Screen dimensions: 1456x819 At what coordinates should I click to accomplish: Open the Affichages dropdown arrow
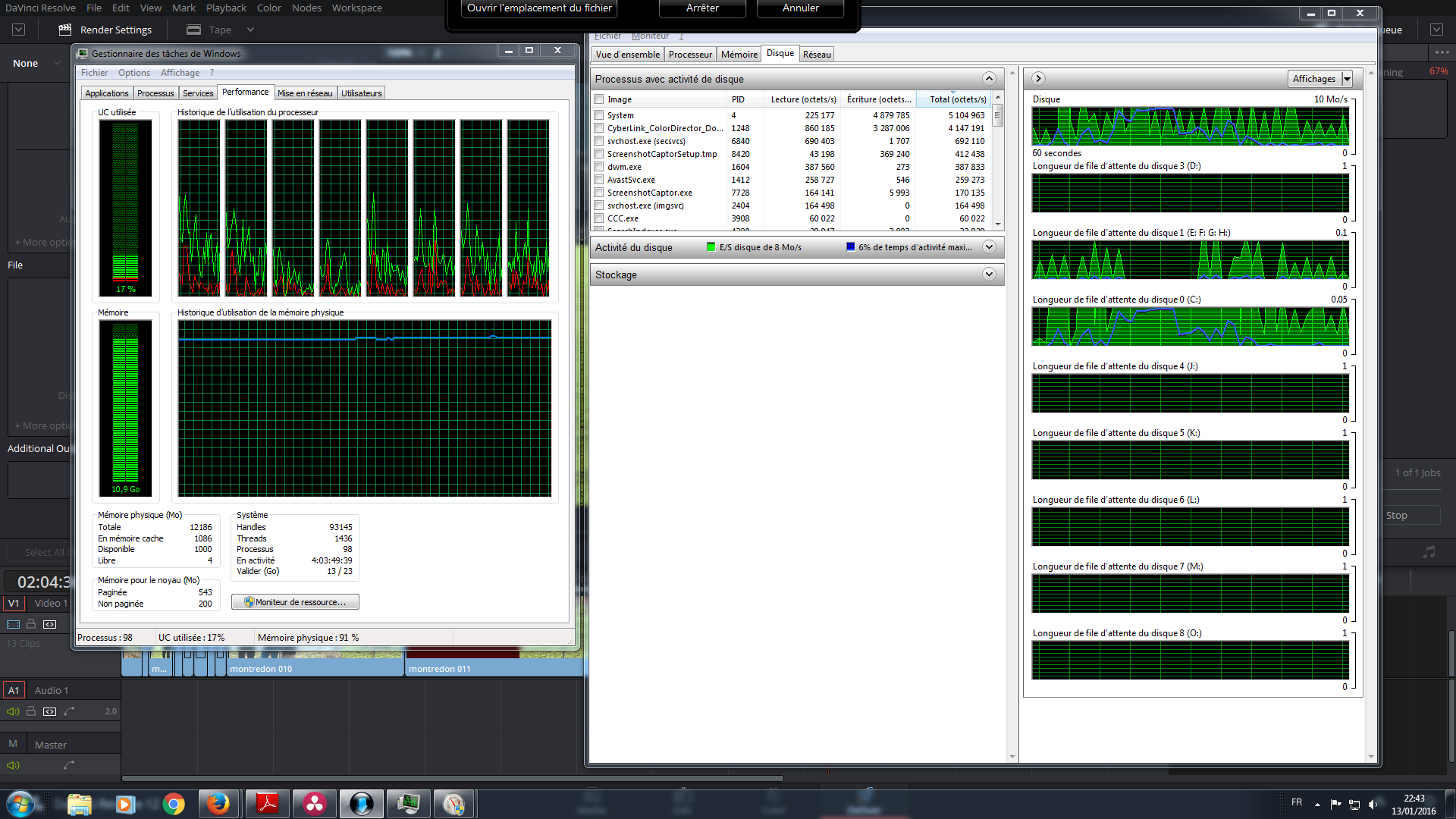1347,79
